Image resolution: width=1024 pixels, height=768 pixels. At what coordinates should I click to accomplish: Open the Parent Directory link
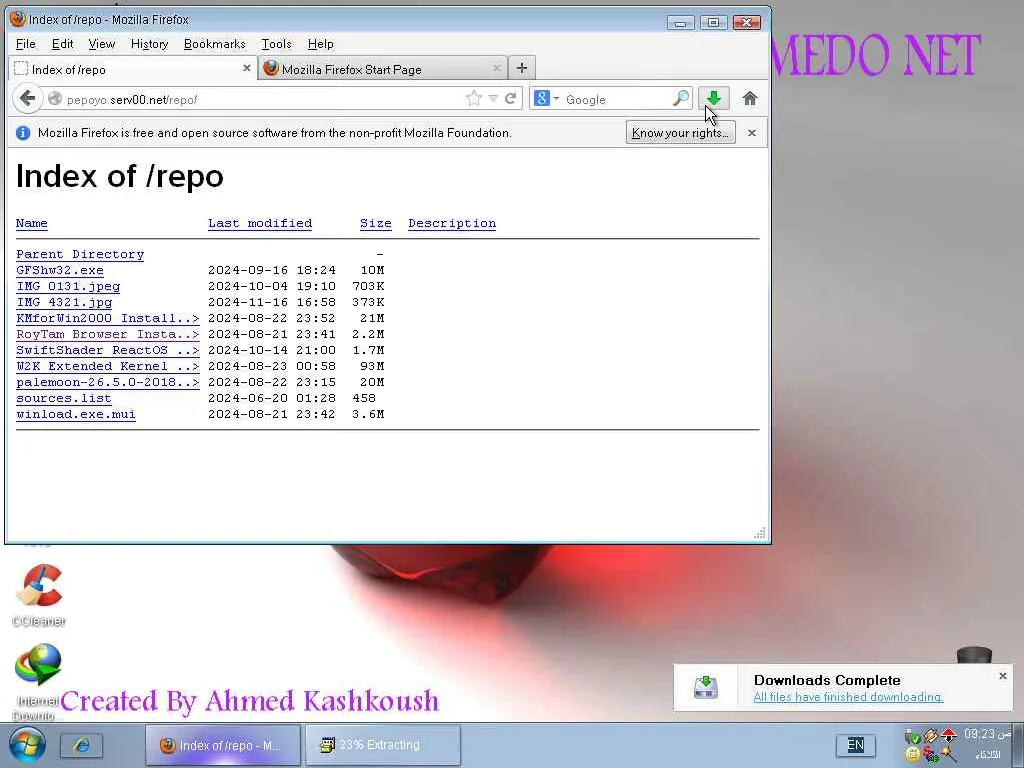80,254
